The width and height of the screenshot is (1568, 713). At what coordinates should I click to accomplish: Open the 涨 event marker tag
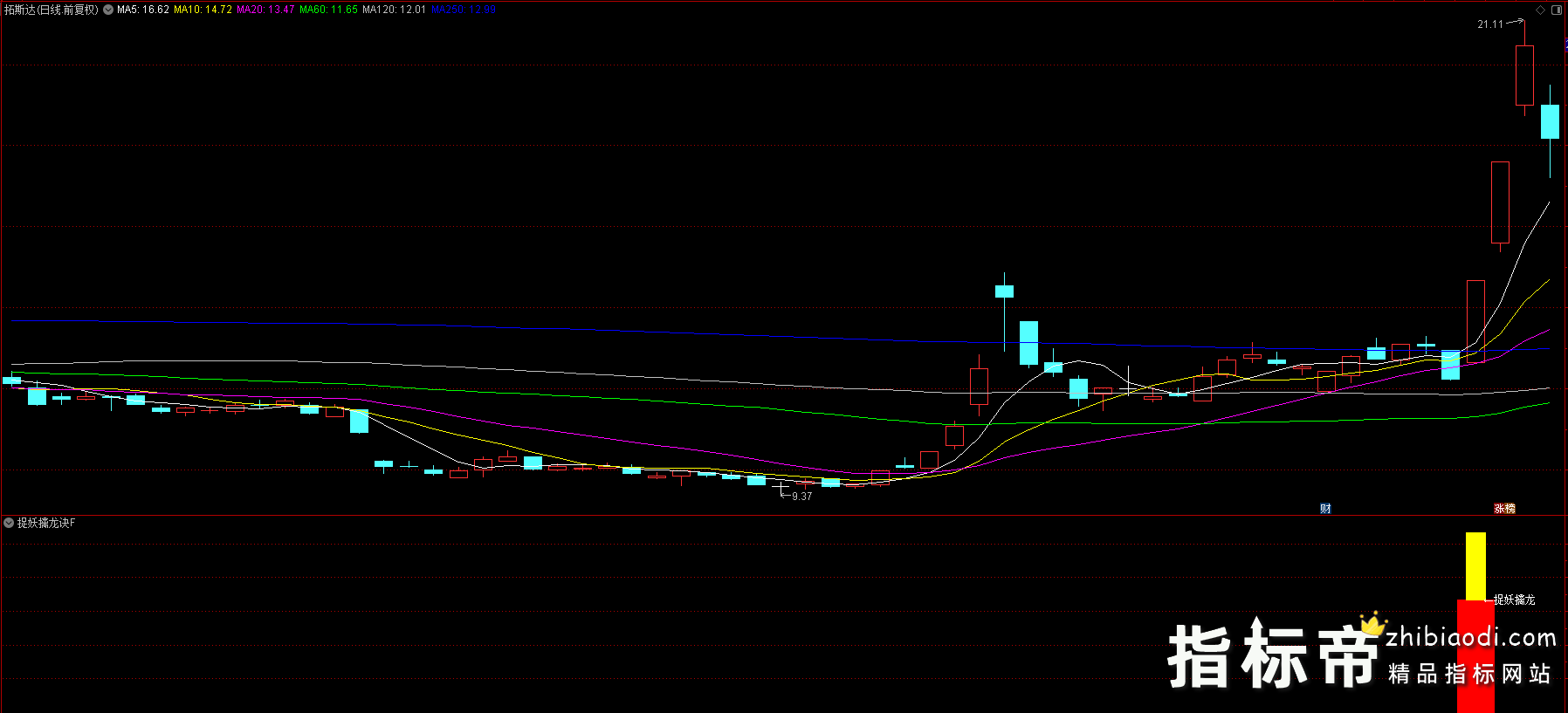click(x=1500, y=509)
